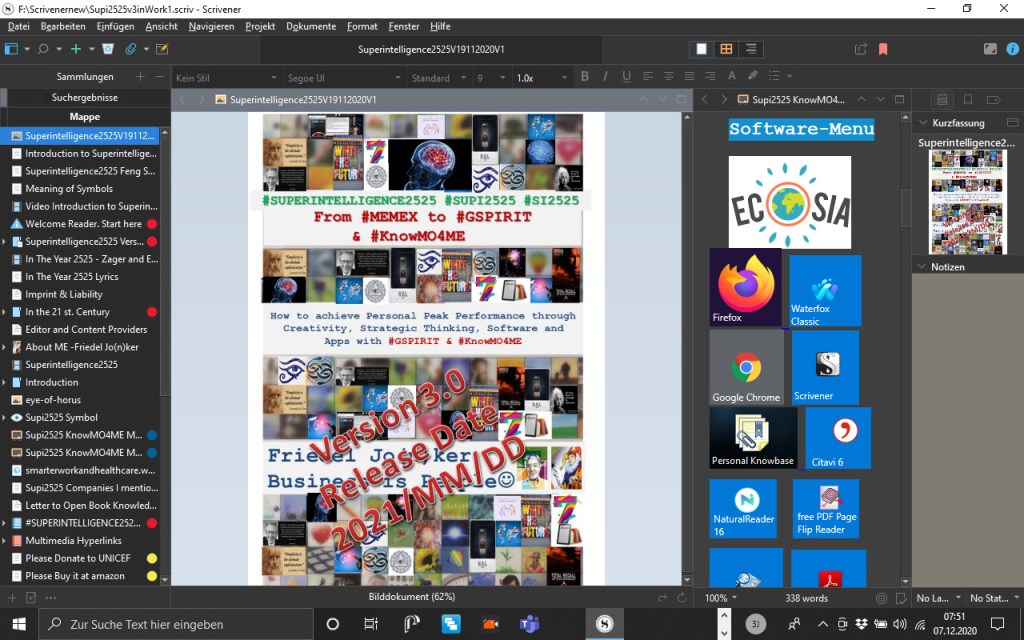Open the Format menu
Image resolution: width=1024 pixels, height=640 pixels.
362,26
